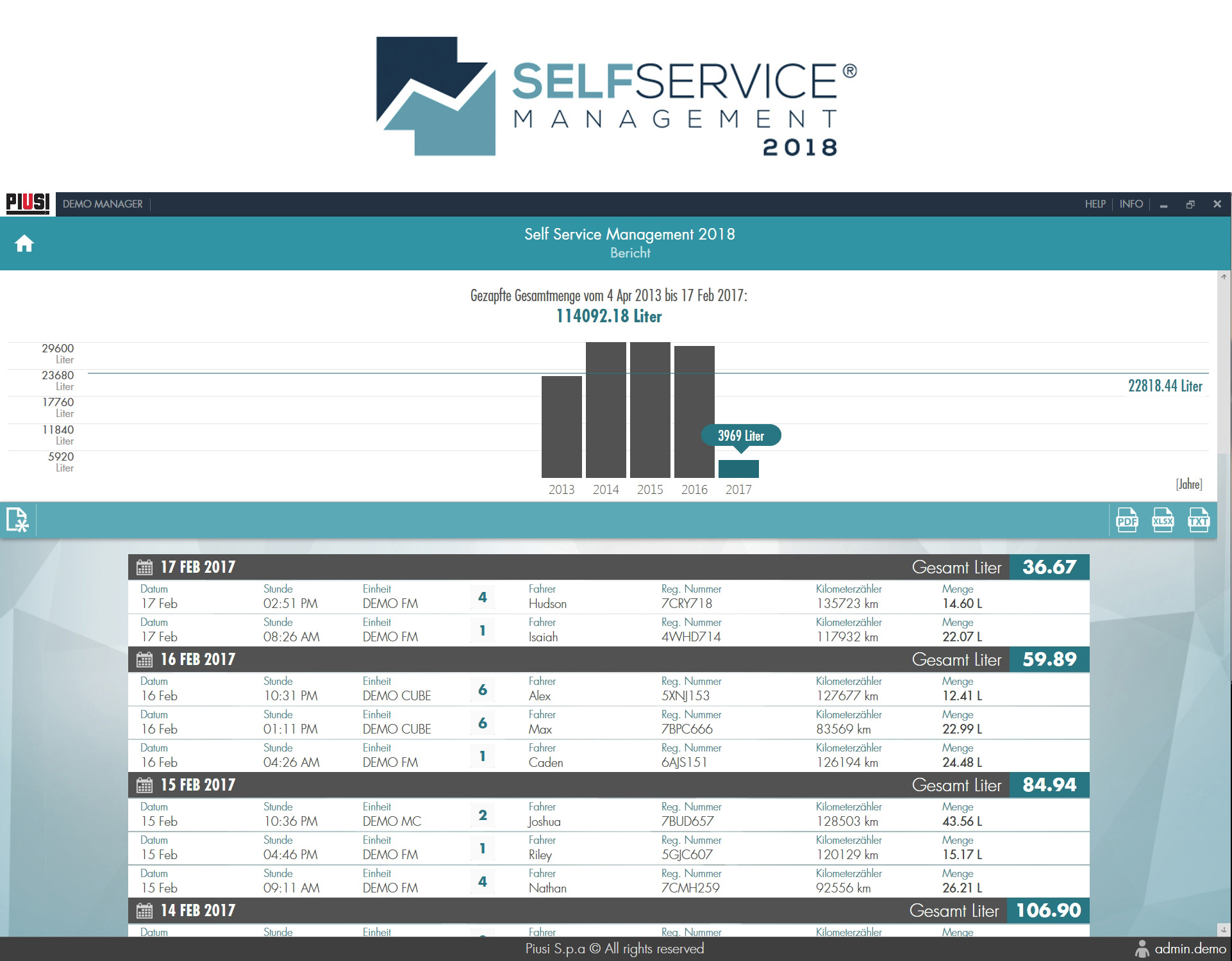Click the Gesamt Liter 59.89 total
This screenshot has height=961, width=1232.
1049,659
